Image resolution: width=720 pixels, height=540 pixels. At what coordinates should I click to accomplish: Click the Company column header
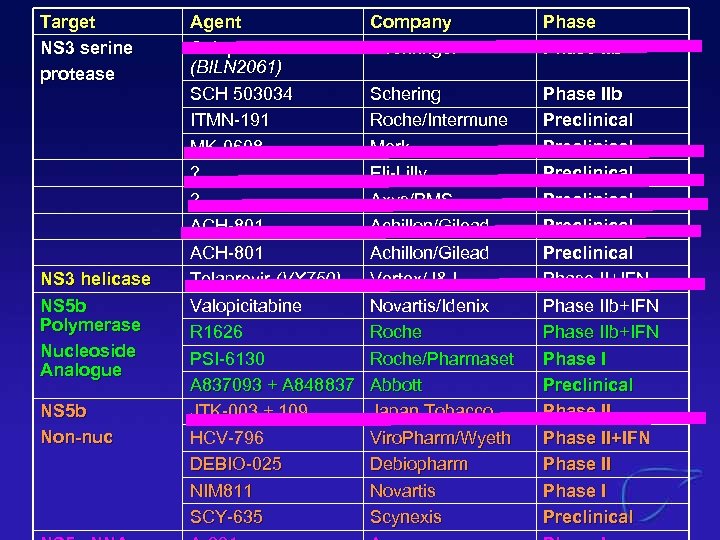[410, 21]
